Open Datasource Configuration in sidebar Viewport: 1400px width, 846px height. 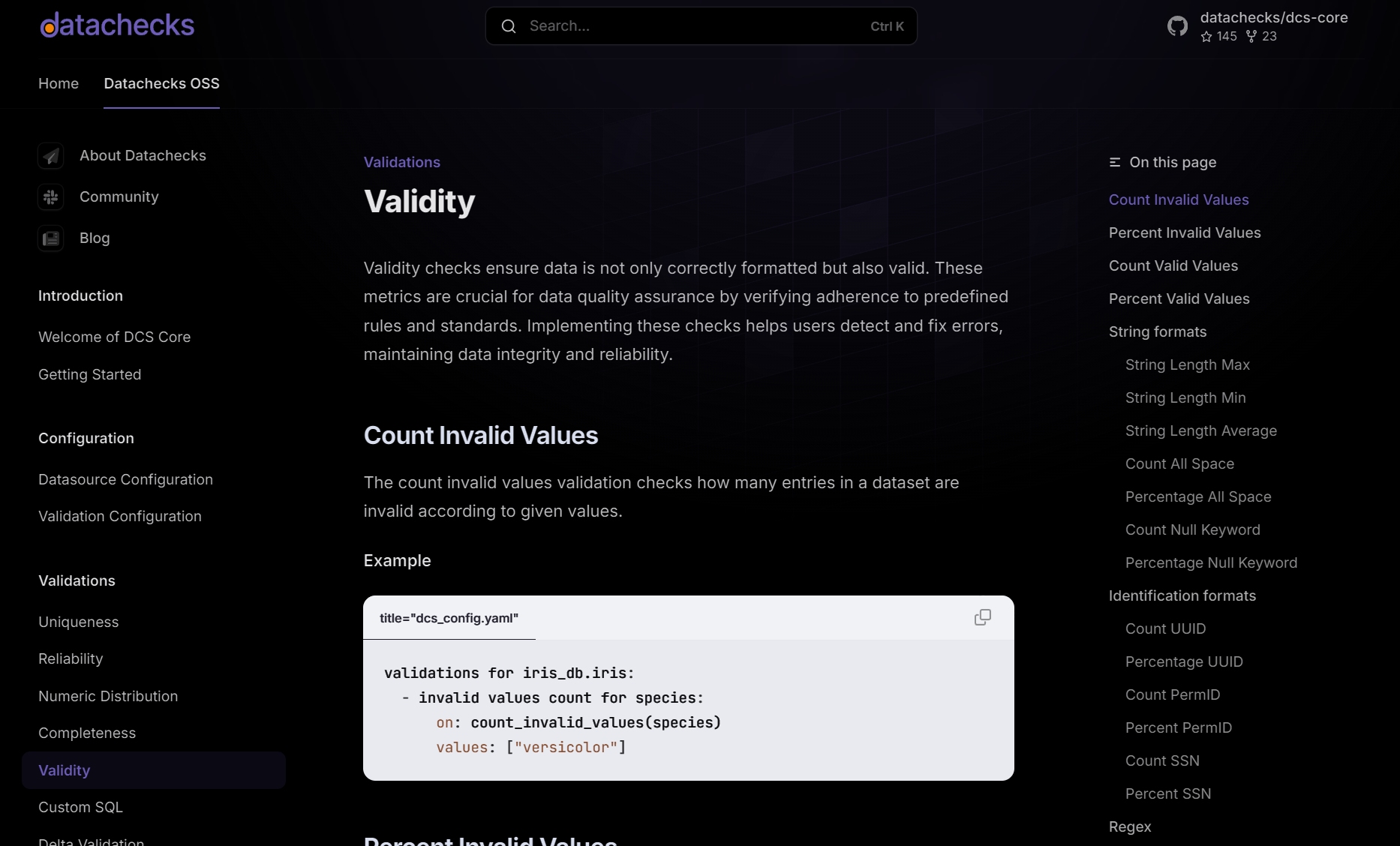(x=125, y=479)
